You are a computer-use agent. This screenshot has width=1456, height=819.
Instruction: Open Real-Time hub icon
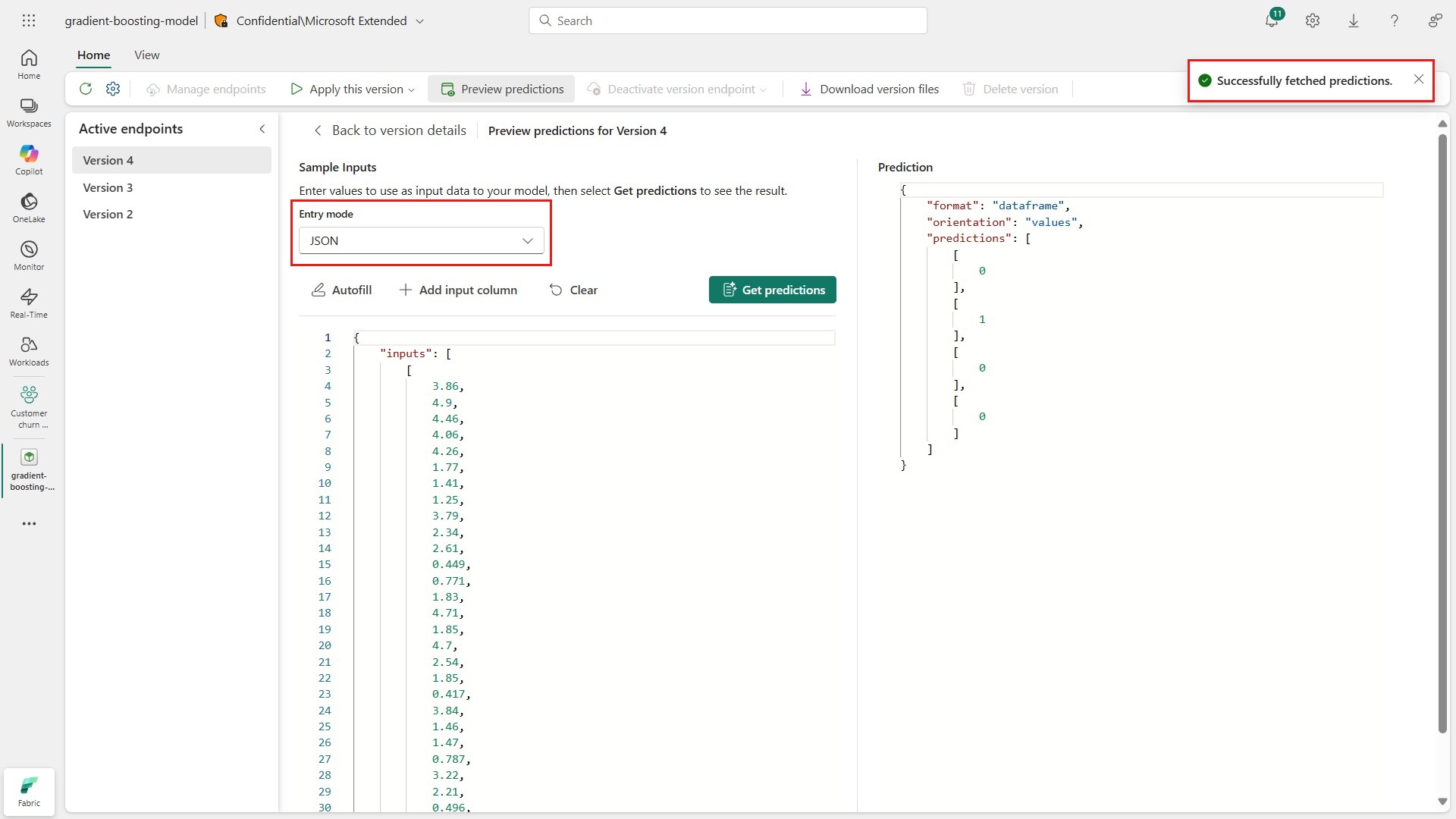point(29,303)
